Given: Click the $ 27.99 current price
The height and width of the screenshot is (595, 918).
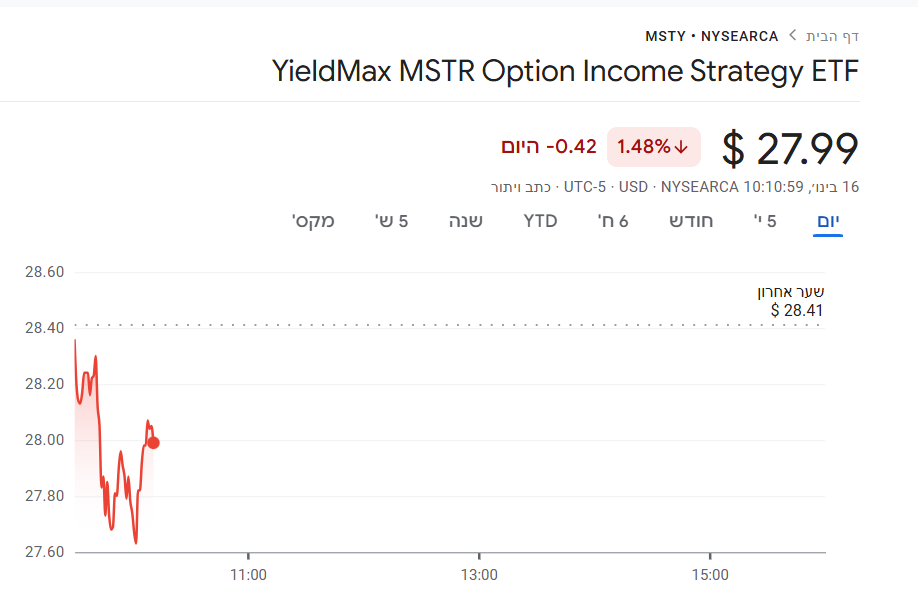Looking at the screenshot, I should coord(790,148).
